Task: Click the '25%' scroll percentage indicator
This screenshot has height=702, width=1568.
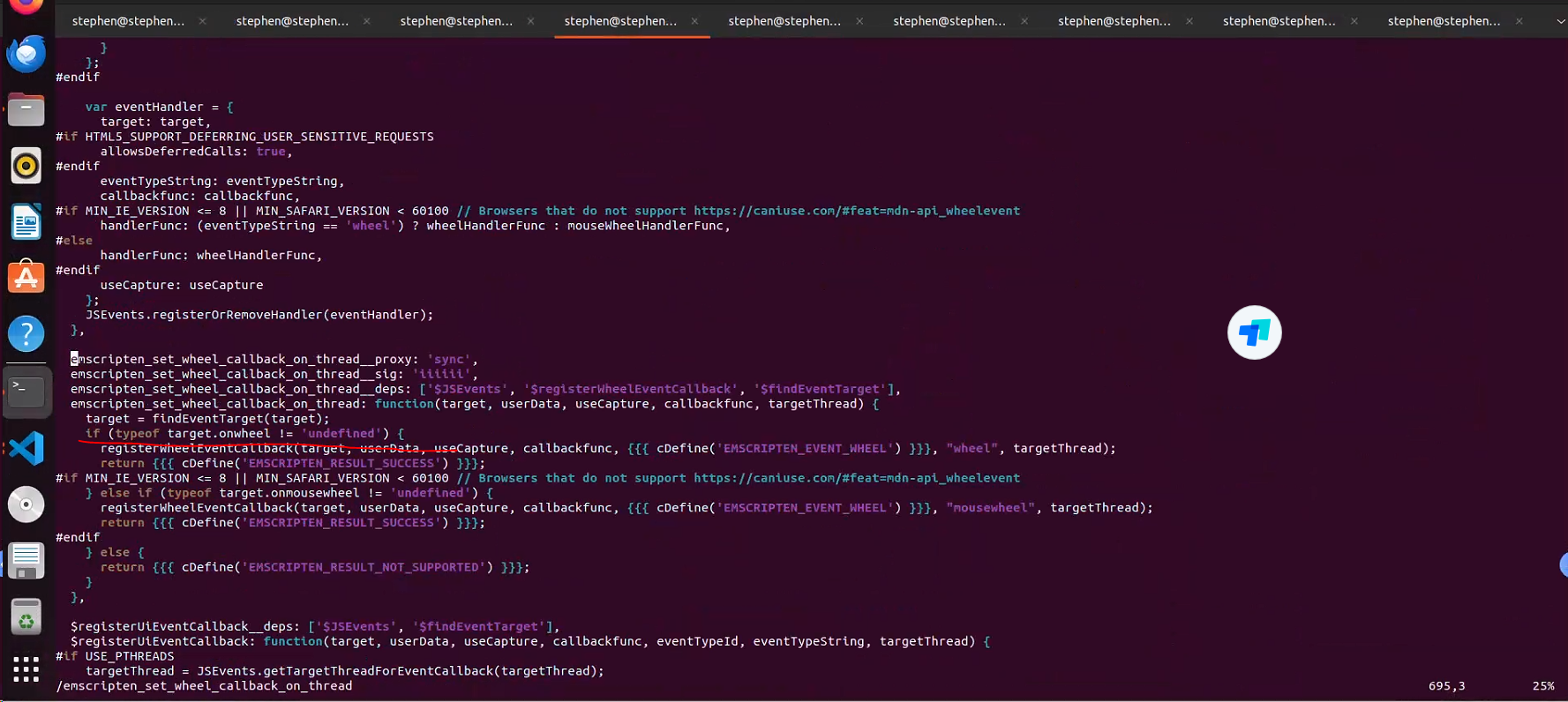Action: pos(1543,686)
